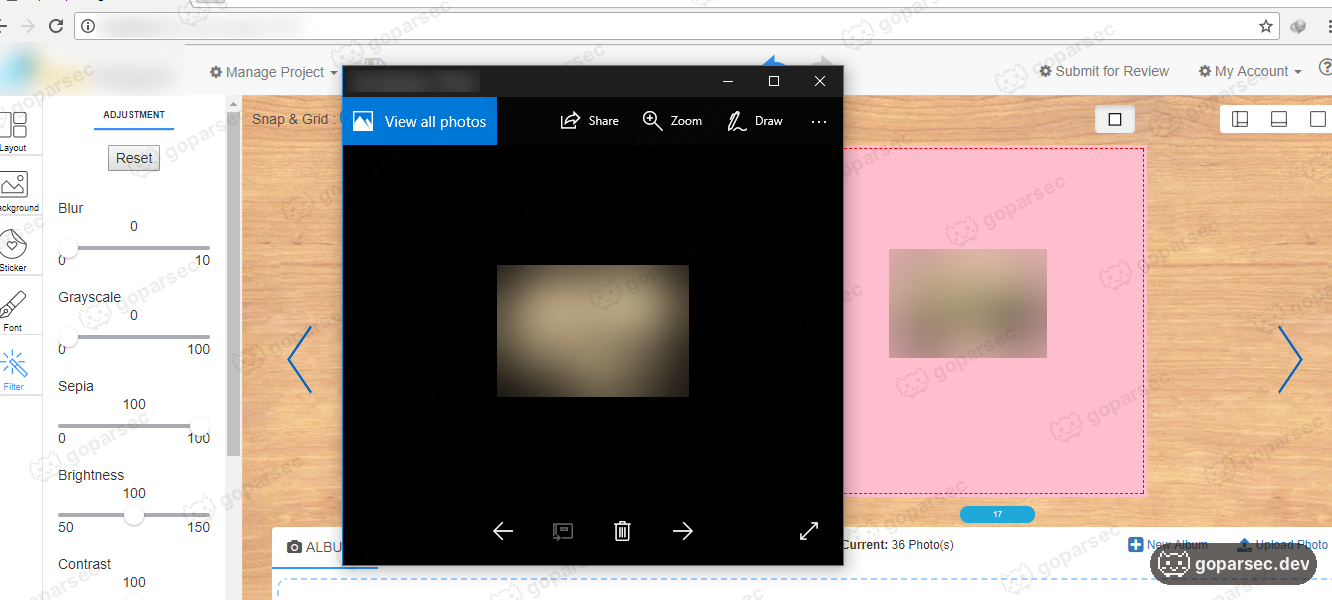Screen dimensions: 1332x600
Task: Select the ADJUSTMENT tab
Action: (x=134, y=115)
